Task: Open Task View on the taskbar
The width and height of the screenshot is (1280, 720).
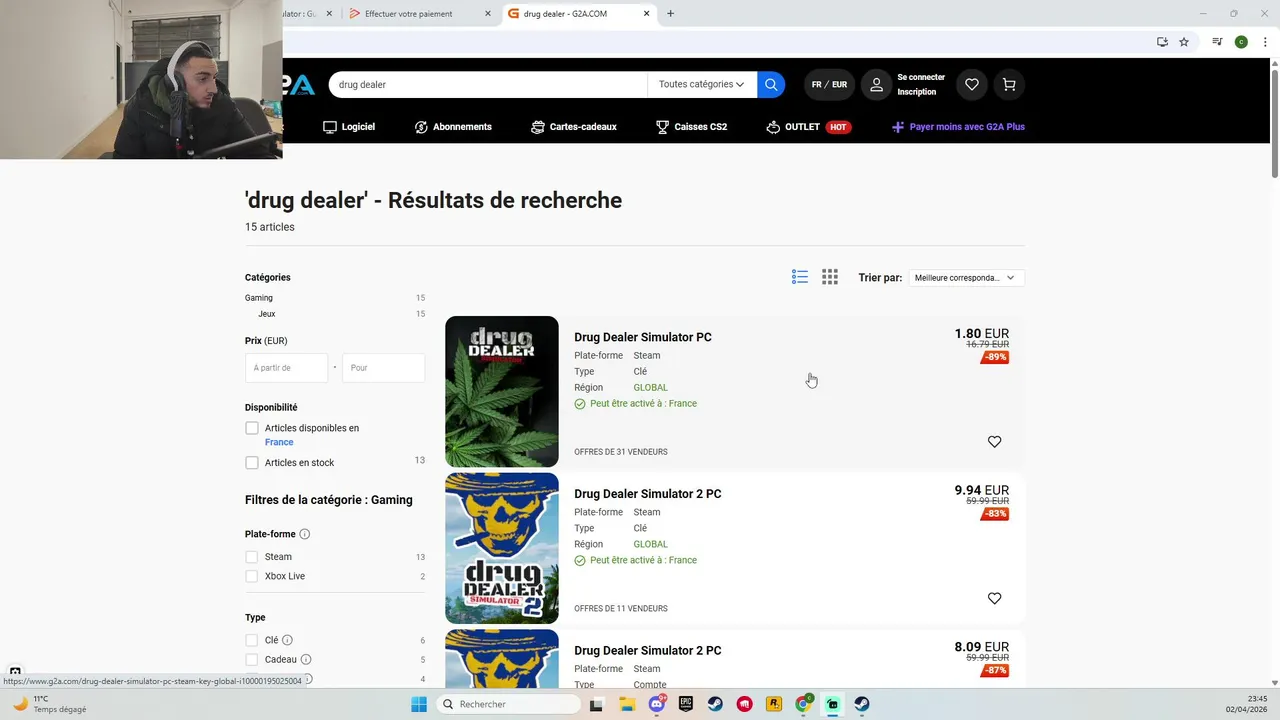Action: pyautogui.click(x=597, y=704)
